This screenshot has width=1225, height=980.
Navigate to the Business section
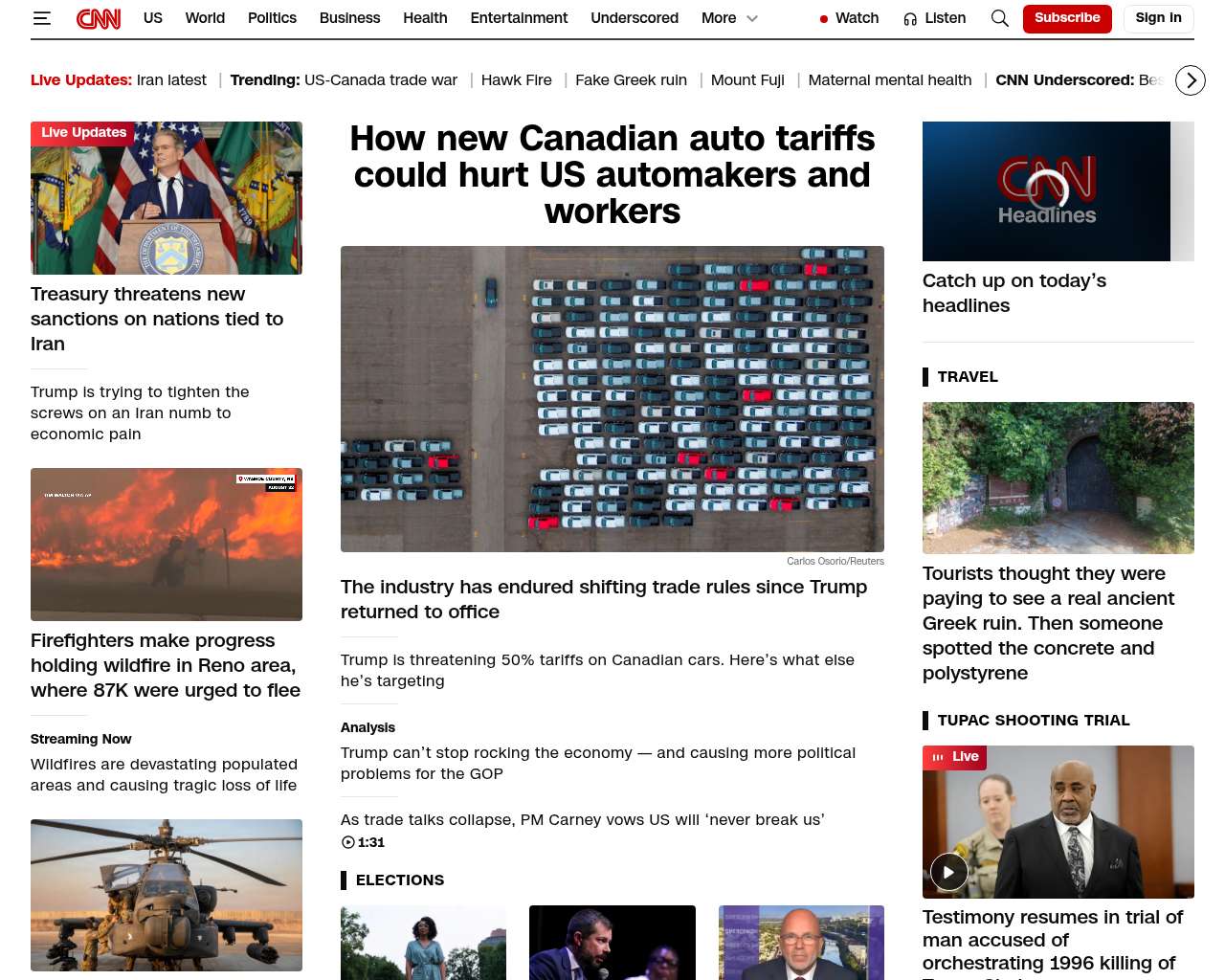349,18
